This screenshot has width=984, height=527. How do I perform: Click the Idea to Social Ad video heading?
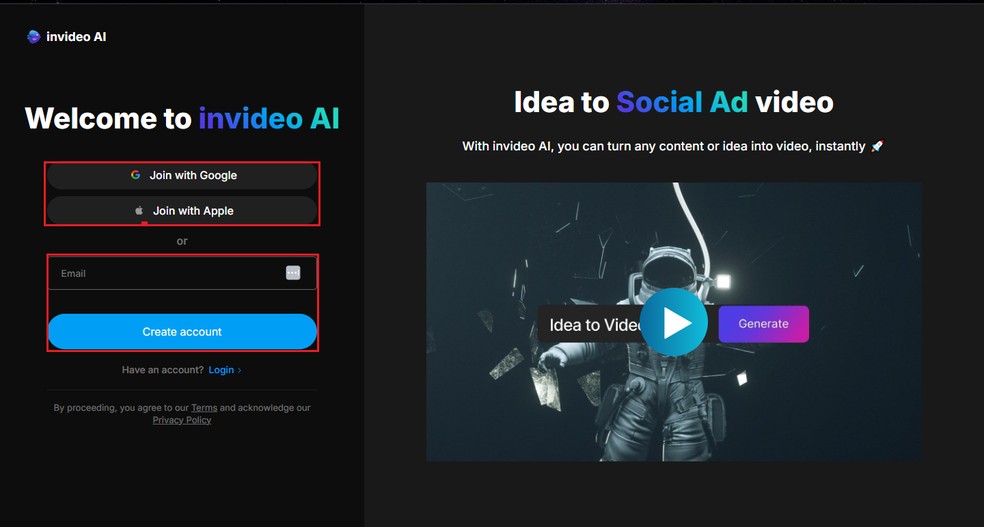click(673, 102)
